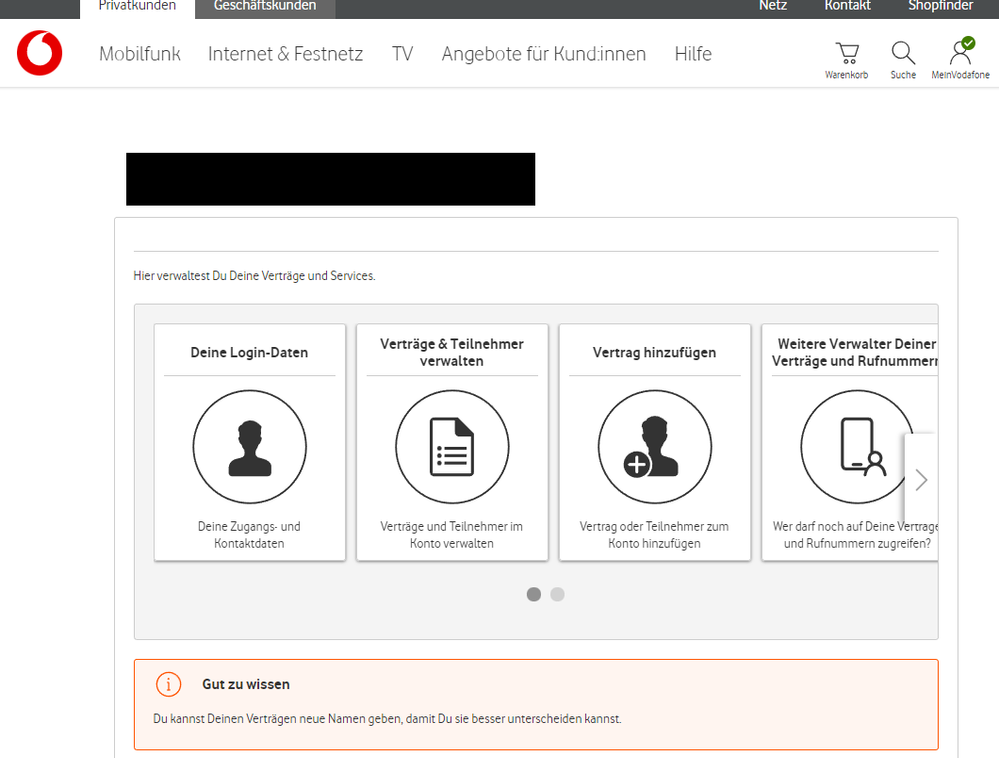Open the MeinVodafone account icon
999x758 pixels.
pos(960,53)
